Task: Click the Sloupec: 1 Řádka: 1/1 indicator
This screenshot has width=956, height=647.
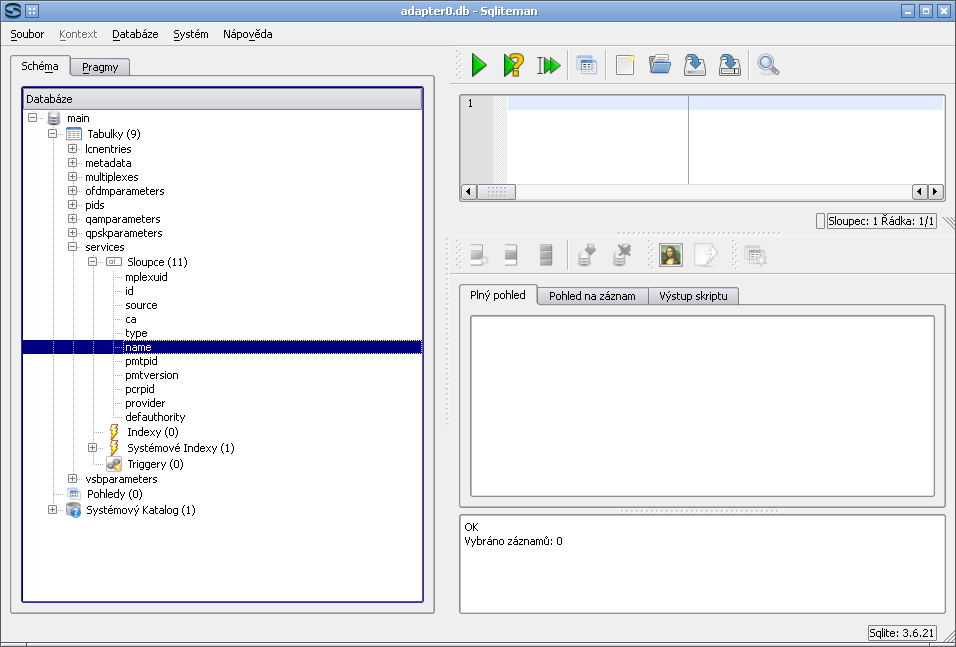Action: tap(881, 221)
